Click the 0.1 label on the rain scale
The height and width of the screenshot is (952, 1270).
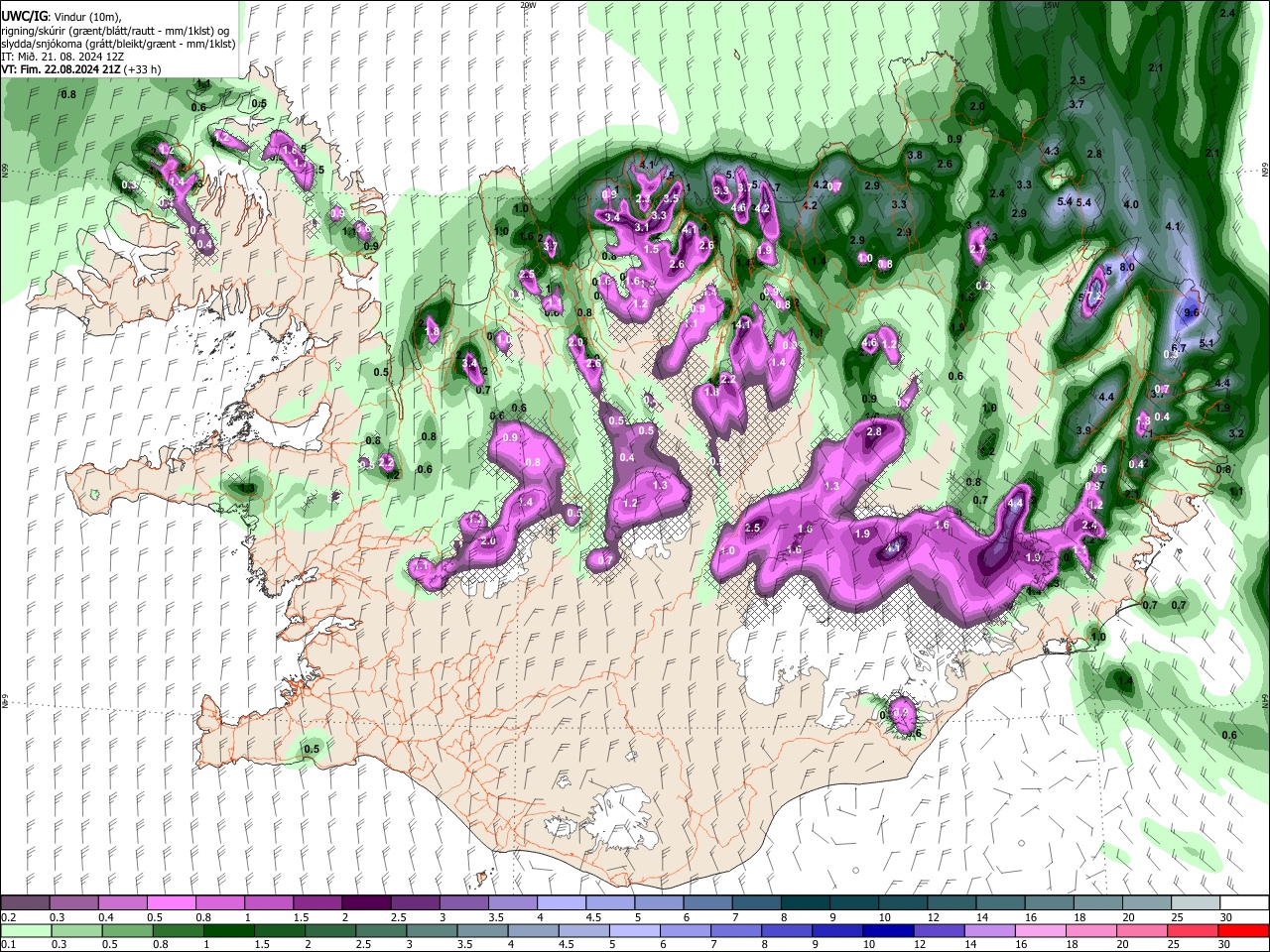pyautogui.click(x=8, y=945)
